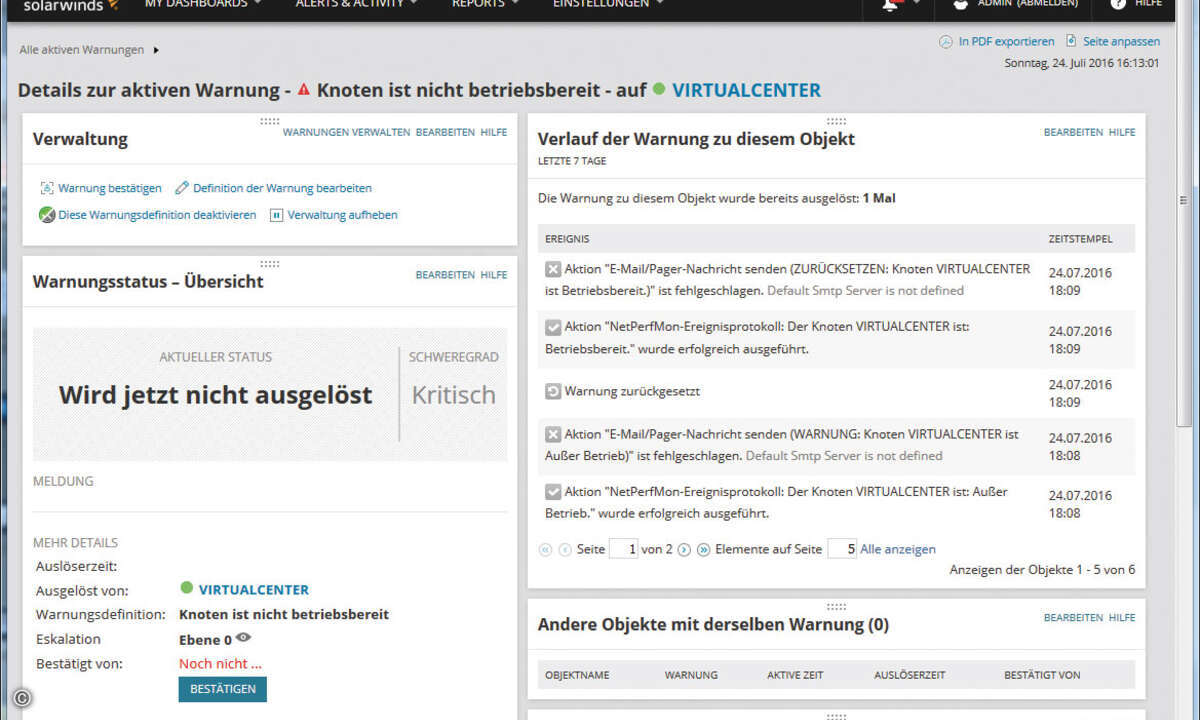Viewport: 1200px width, 720px height.
Task: Click the Bestätigt von column header
Action: tap(1042, 675)
